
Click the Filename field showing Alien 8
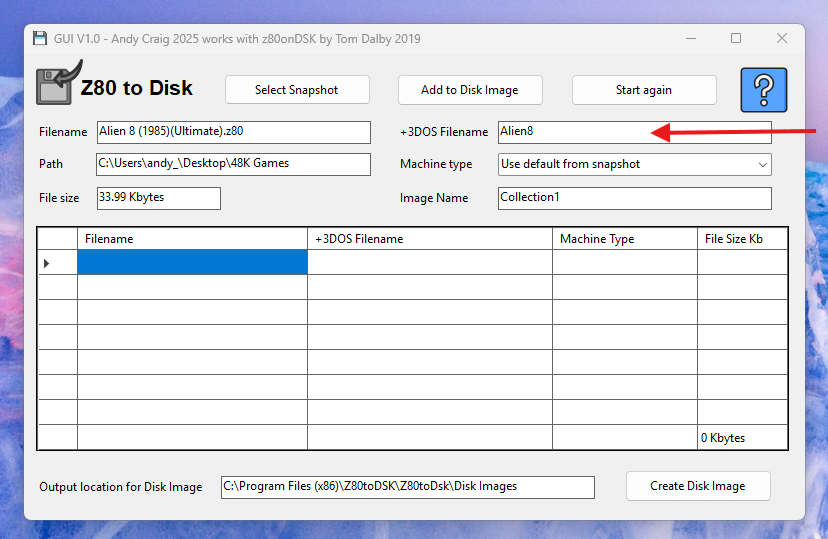[x=233, y=132]
